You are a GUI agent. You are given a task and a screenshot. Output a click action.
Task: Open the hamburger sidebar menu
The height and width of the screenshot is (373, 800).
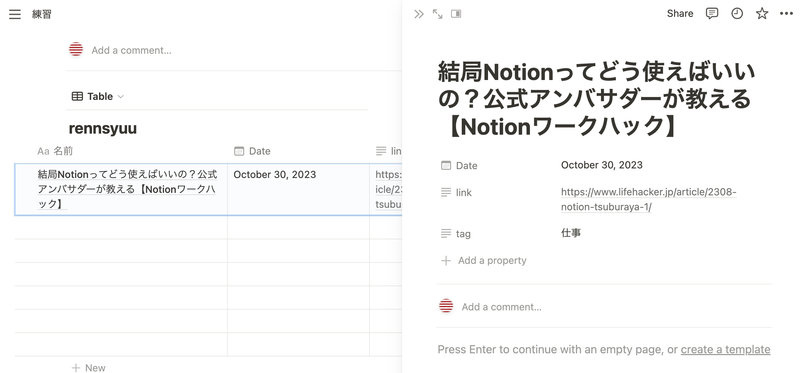click(15, 14)
